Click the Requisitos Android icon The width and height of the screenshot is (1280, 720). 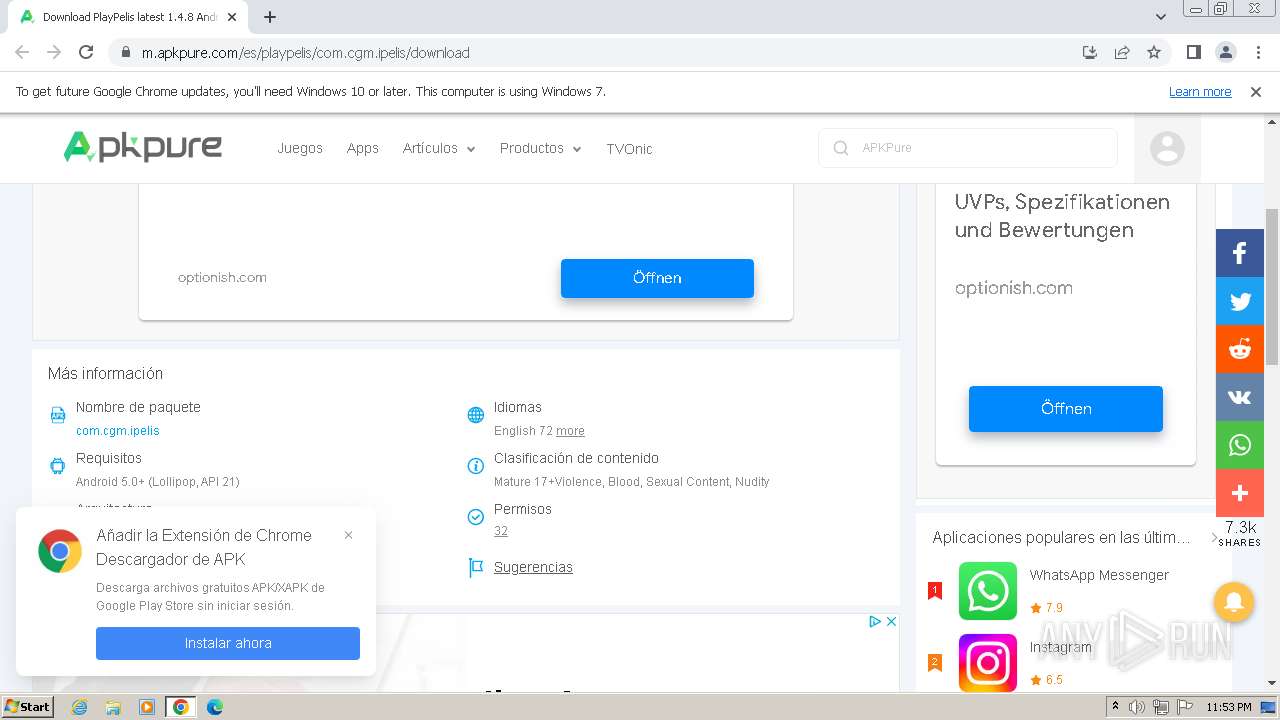point(58,466)
